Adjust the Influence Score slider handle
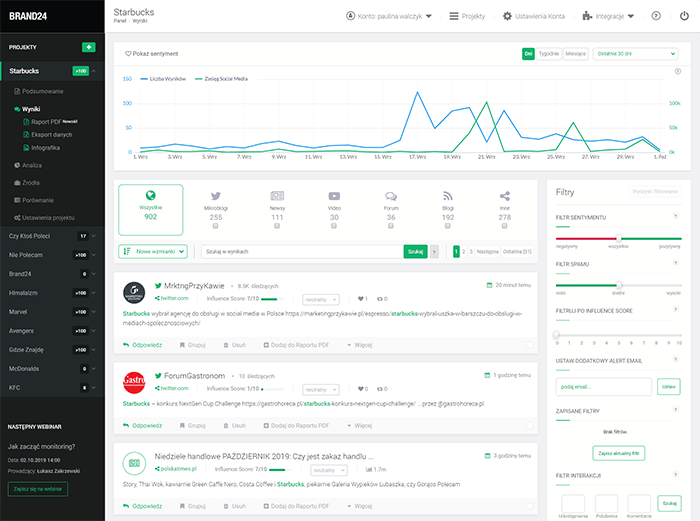Screen dimensions: 700x521 (x=556, y=334)
